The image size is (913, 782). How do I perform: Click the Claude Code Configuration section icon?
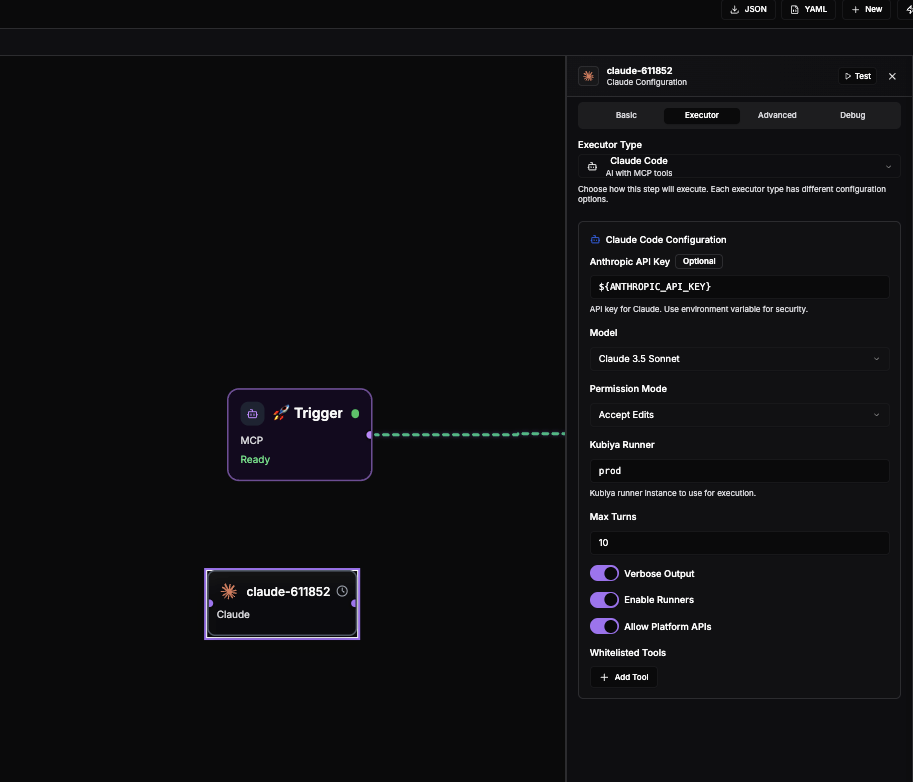tap(595, 239)
